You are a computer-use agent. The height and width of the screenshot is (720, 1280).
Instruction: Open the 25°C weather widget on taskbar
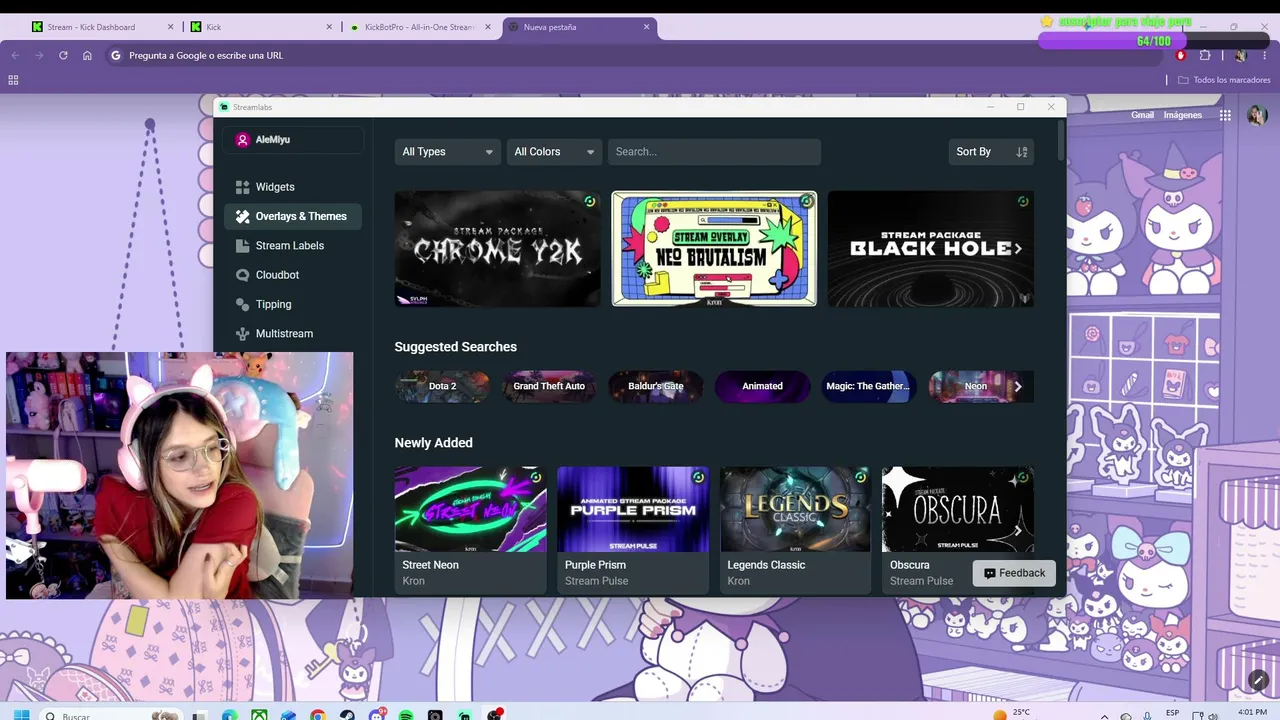pos(1009,714)
